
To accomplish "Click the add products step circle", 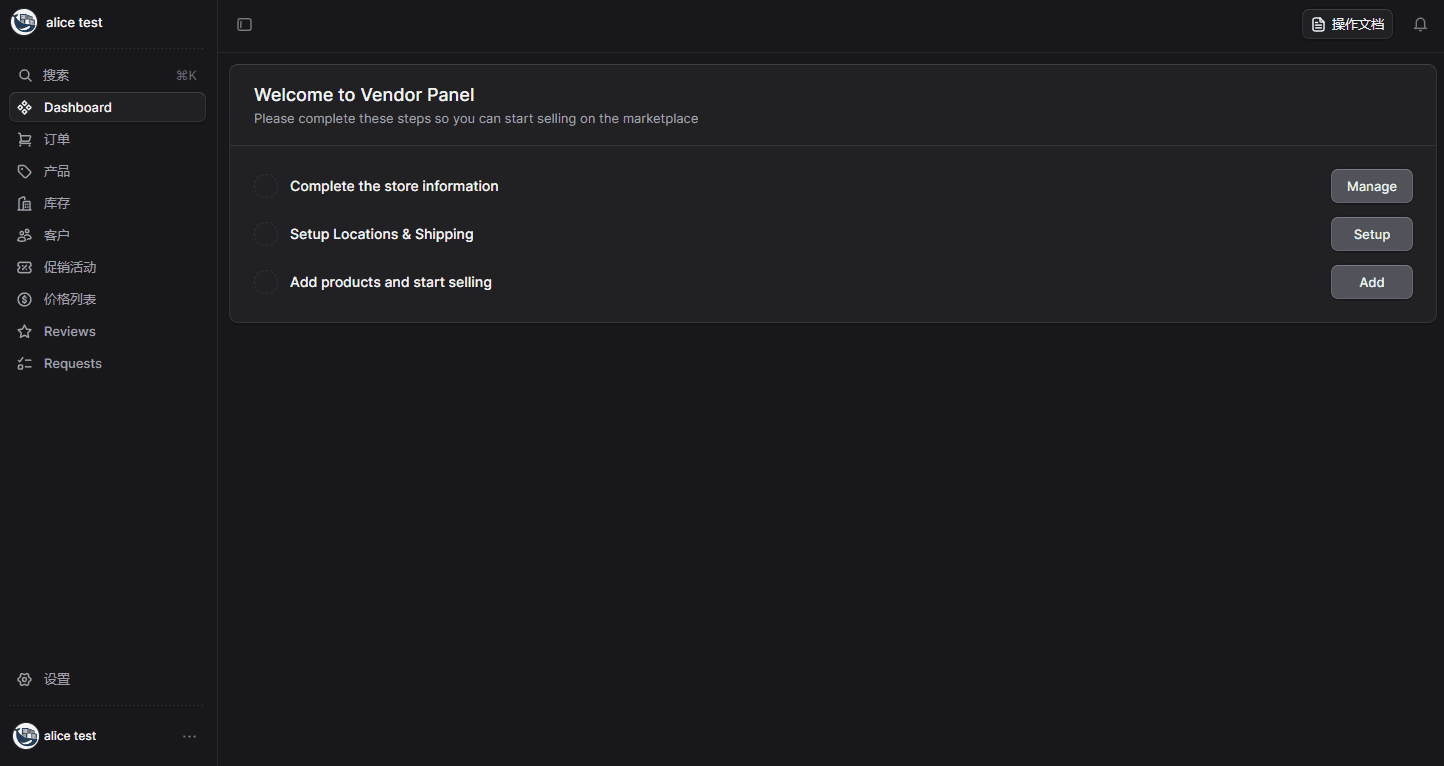I will 265,282.
